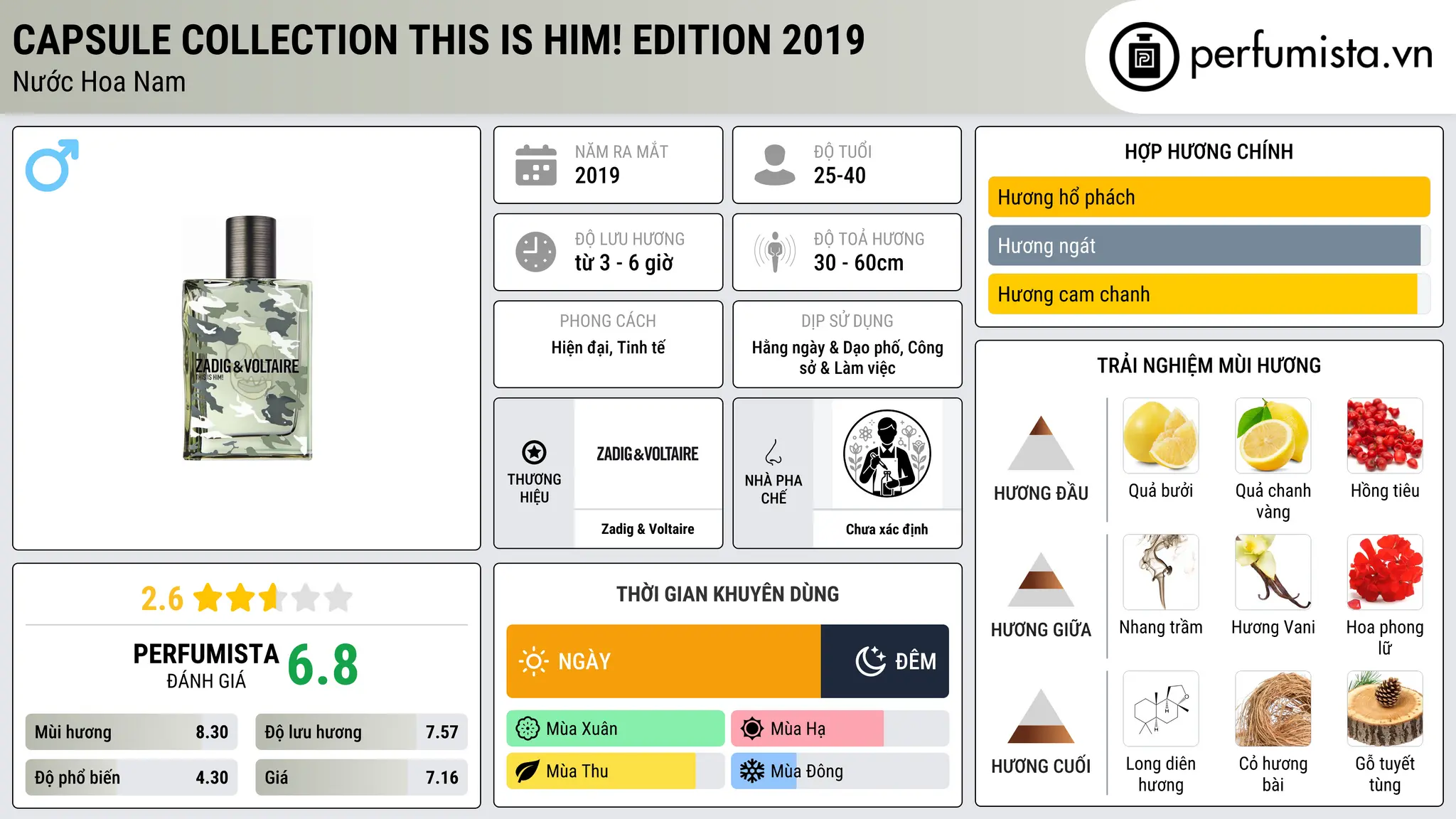The image size is (1456, 819).
Task: Click the perfumer illustration above Chưa xác định
Action: click(x=887, y=454)
